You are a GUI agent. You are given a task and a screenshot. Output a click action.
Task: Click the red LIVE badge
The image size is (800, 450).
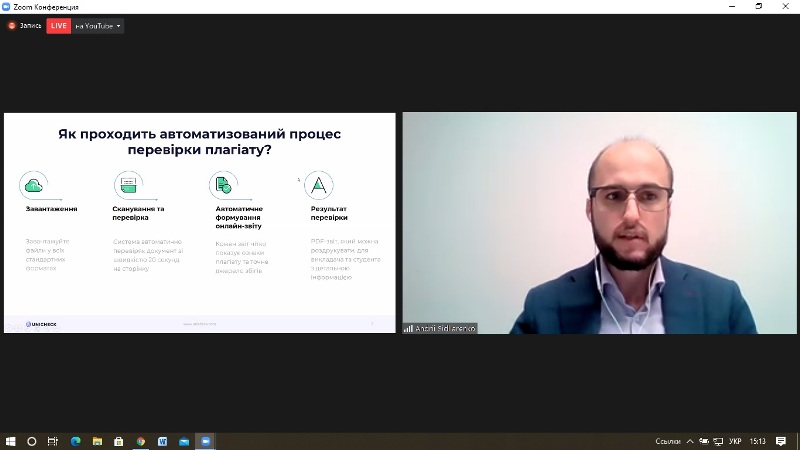(59, 26)
